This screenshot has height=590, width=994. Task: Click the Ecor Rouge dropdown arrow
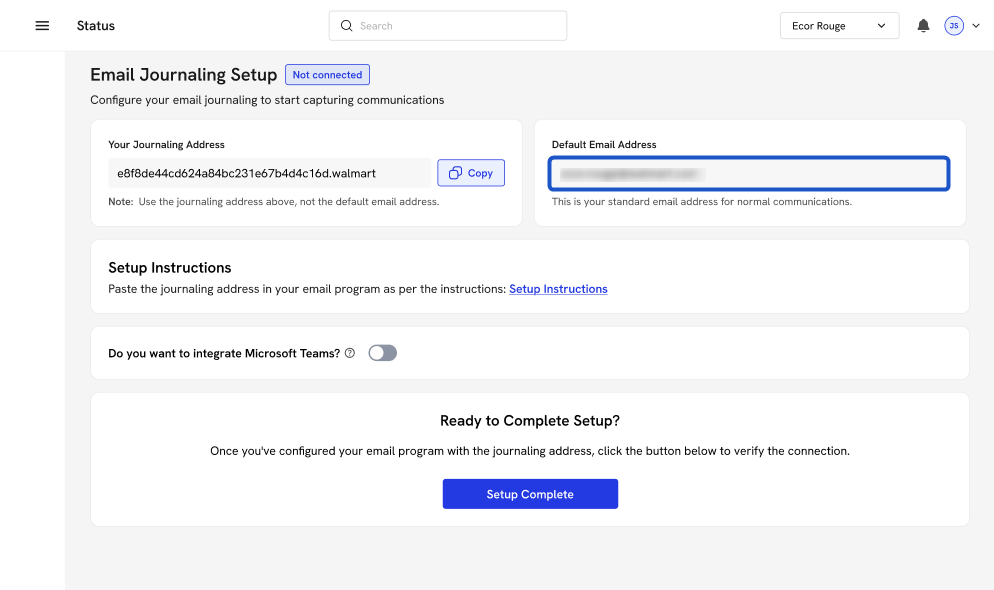click(881, 26)
